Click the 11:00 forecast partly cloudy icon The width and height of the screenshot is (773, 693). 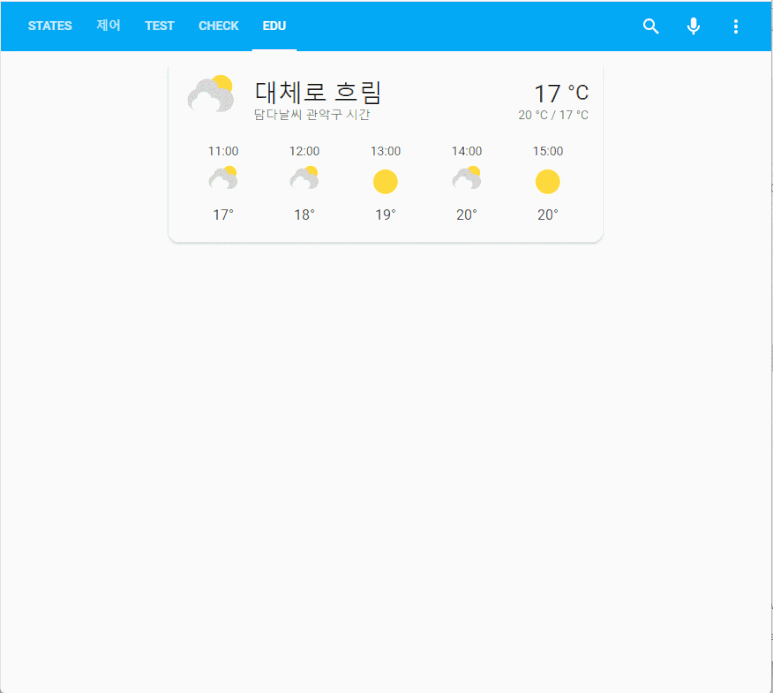(x=223, y=178)
